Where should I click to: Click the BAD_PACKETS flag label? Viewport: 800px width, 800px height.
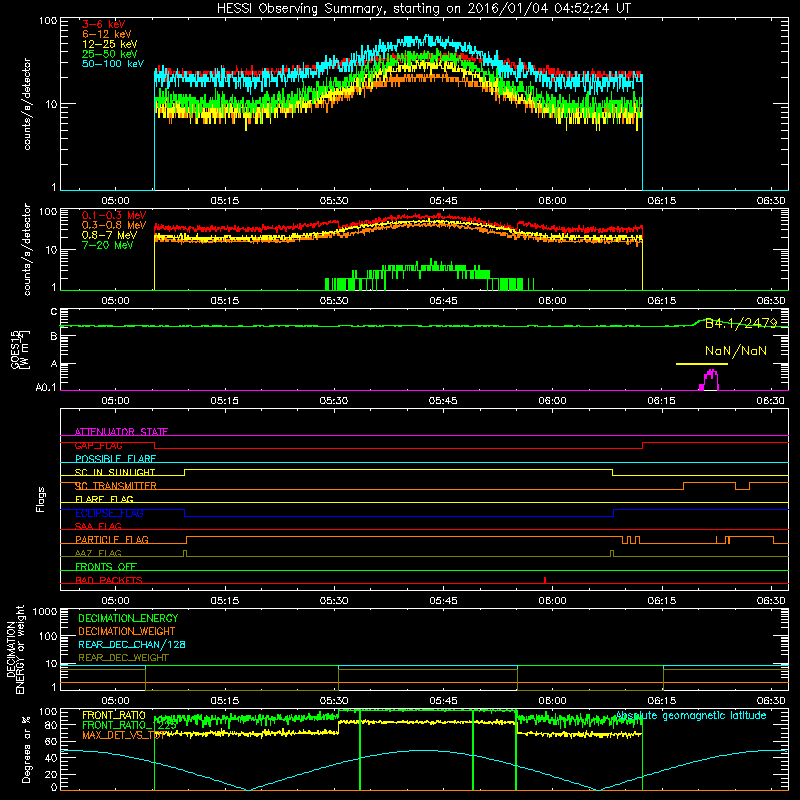(x=109, y=581)
